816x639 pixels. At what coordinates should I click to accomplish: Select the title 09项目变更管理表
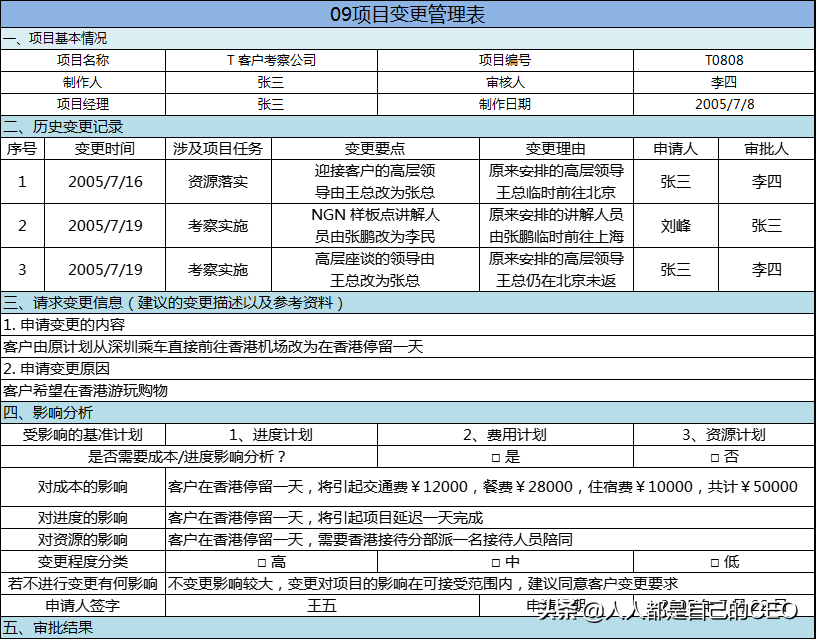[407, 14]
